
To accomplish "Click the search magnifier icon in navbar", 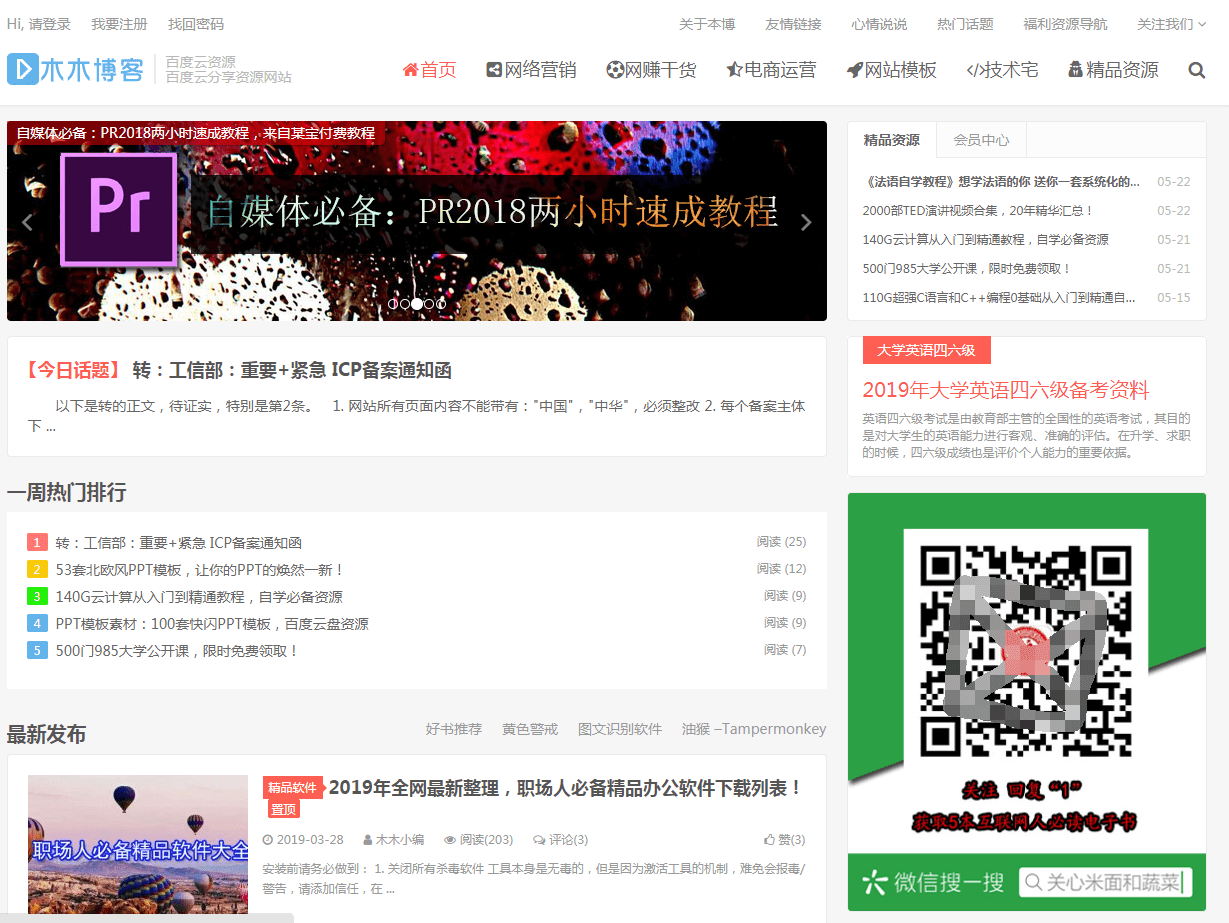I will pyautogui.click(x=1196, y=70).
